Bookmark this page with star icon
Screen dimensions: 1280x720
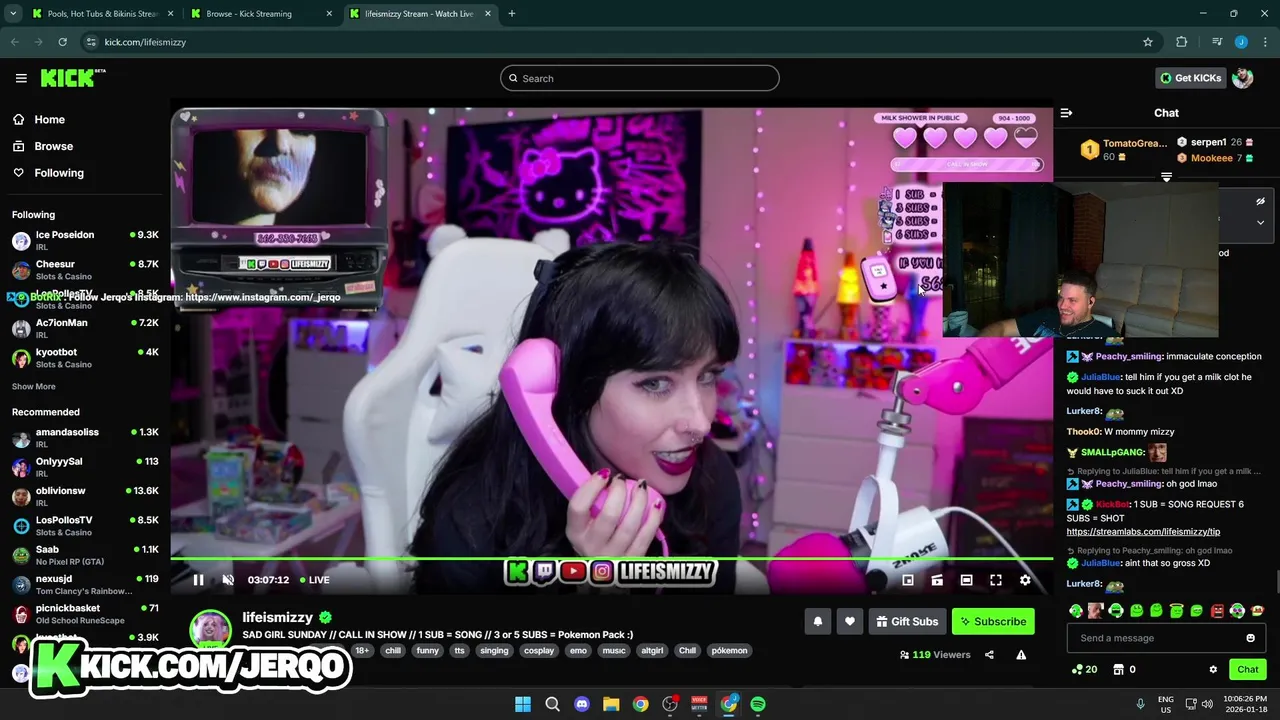[x=1148, y=42]
